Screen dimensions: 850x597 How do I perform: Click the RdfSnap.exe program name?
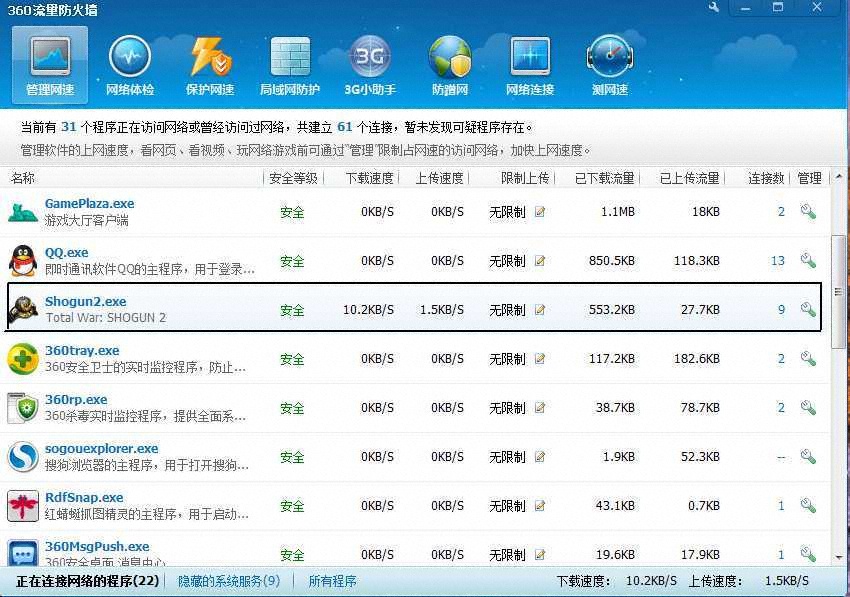[x=84, y=498]
